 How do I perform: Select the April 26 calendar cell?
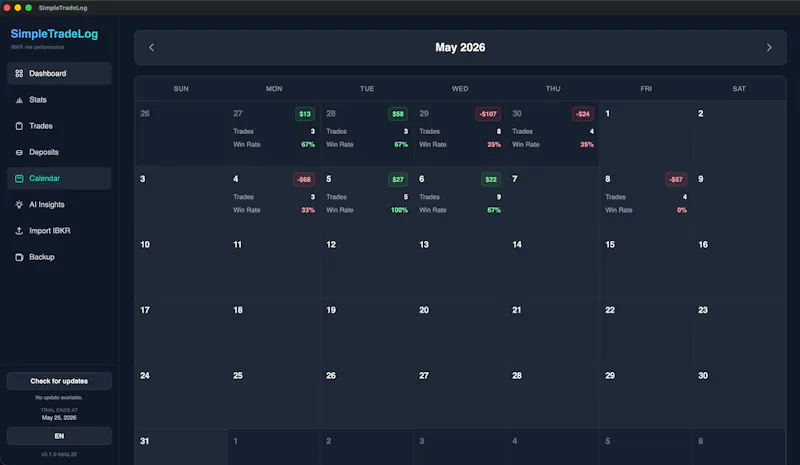pos(181,133)
